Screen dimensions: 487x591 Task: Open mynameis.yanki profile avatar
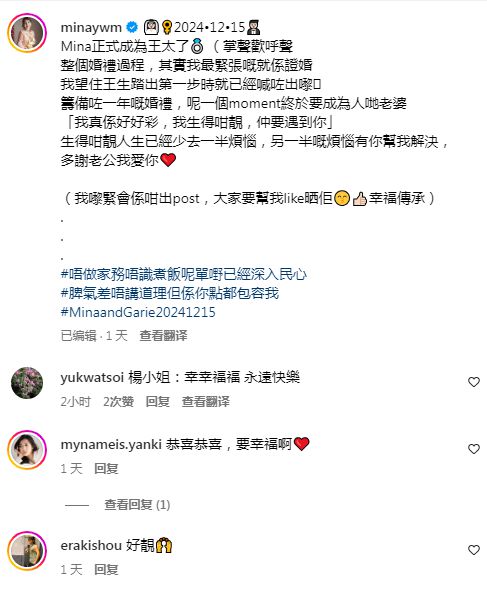click(x=27, y=450)
